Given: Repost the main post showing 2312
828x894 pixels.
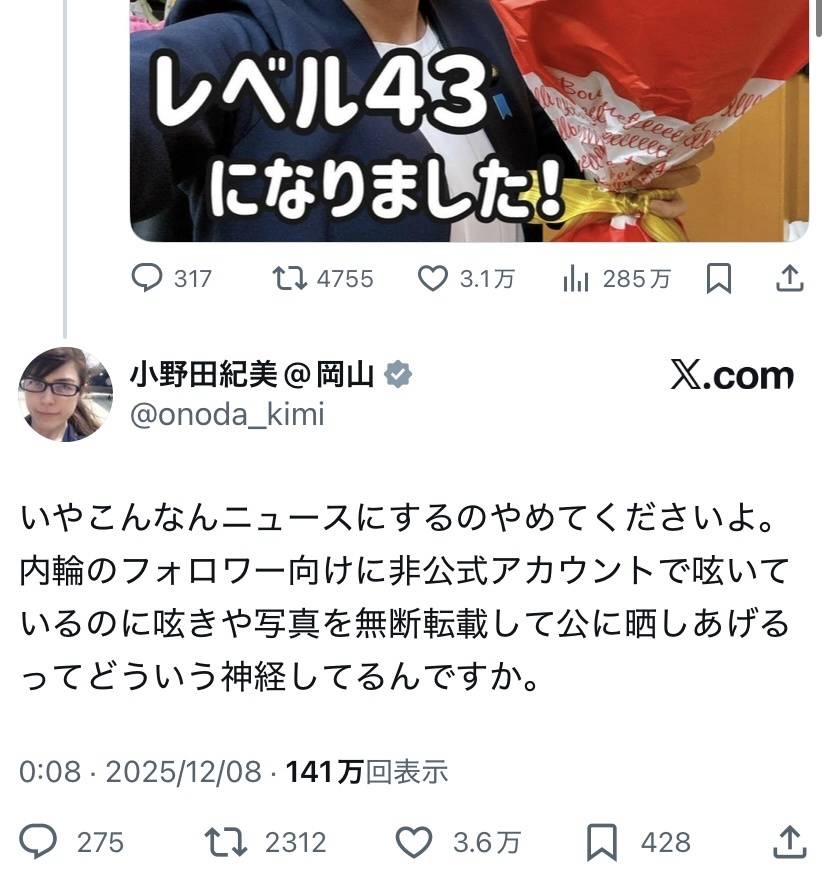Looking at the screenshot, I should (265, 842).
